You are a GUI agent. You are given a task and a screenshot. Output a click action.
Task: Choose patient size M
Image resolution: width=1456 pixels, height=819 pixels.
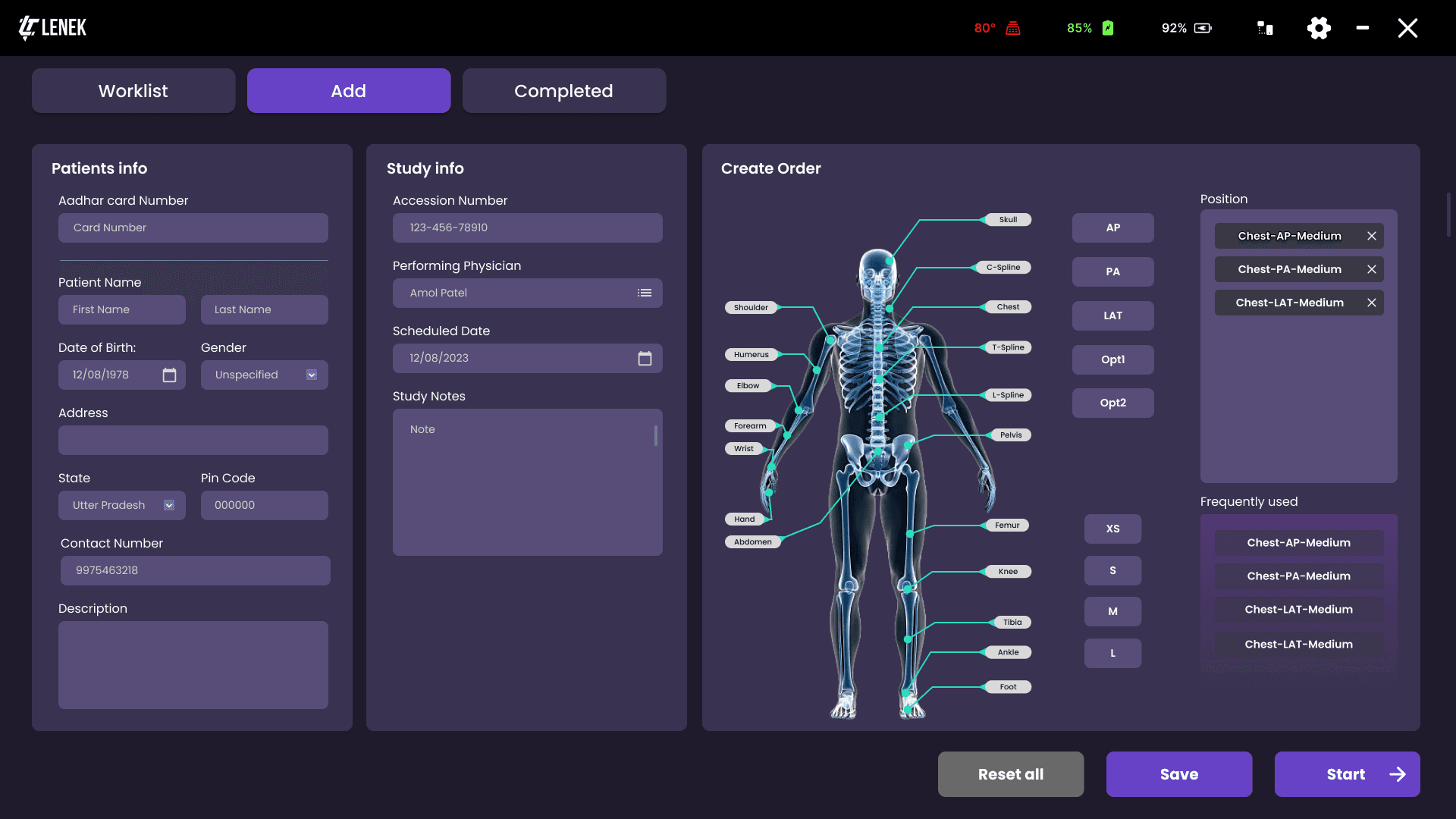coord(1112,611)
